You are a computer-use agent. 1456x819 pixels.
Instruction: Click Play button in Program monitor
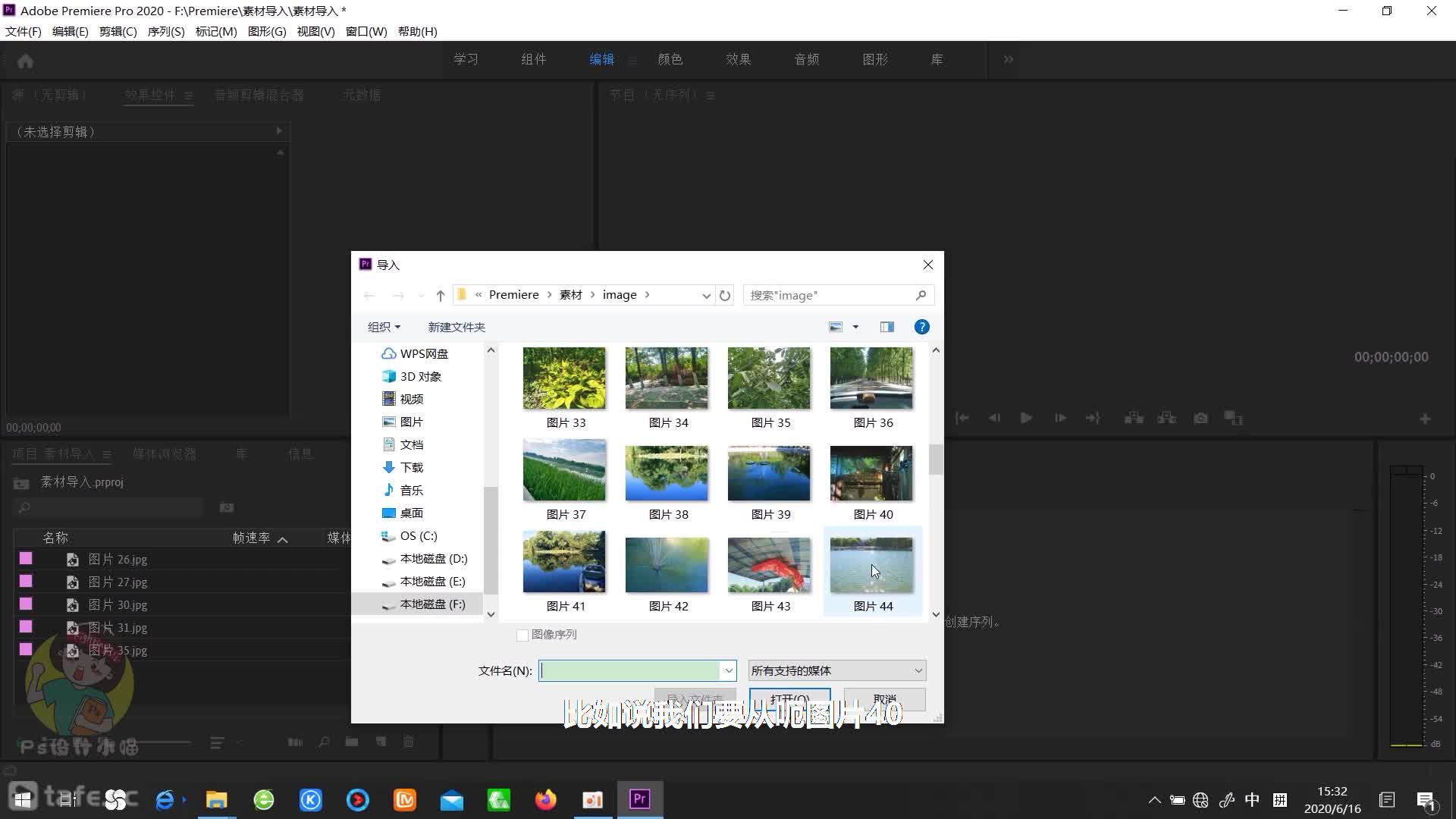(x=1026, y=418)
